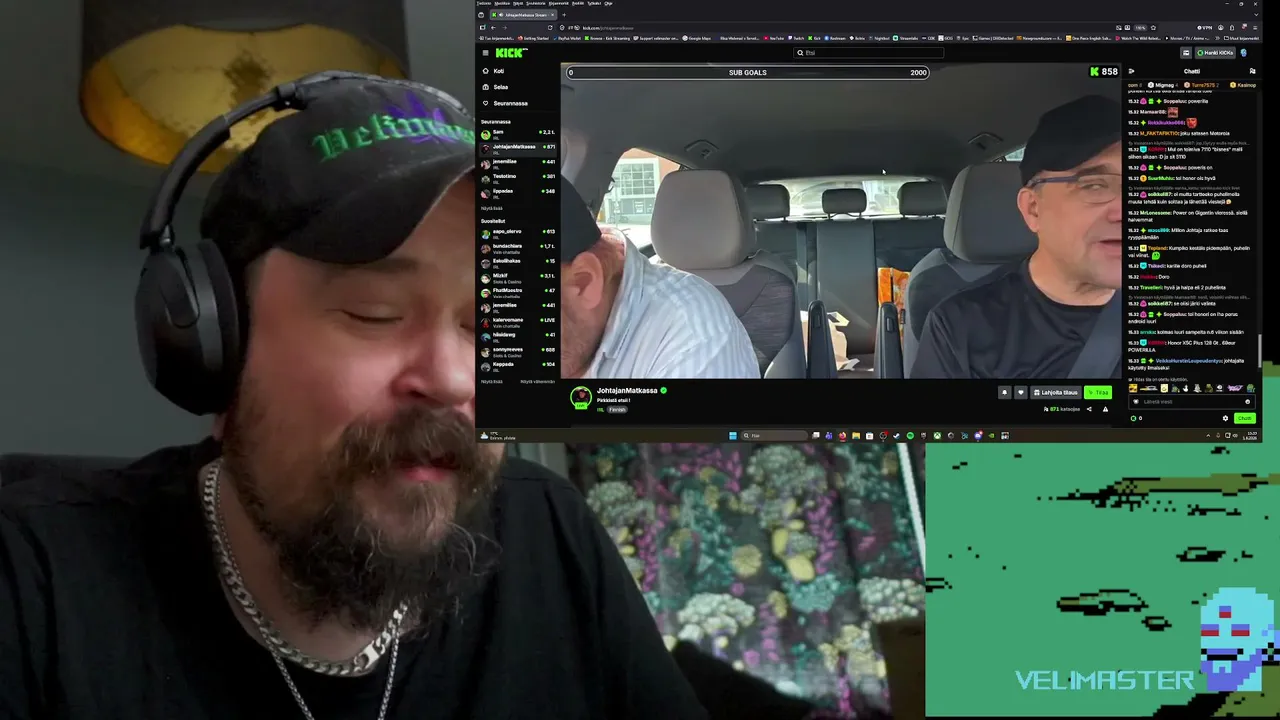Screen dimensions: 1280x720
Task: Send message with green Chatti button
Action: coord(1244,418)
